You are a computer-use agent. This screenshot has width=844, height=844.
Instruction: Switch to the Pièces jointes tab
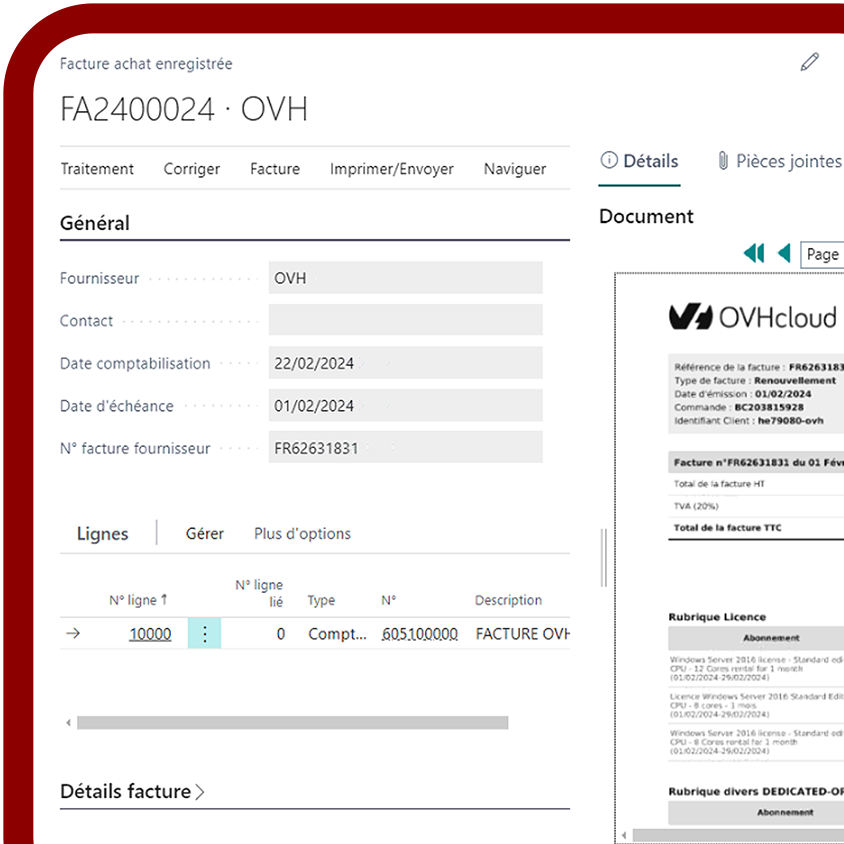[780, 161]
